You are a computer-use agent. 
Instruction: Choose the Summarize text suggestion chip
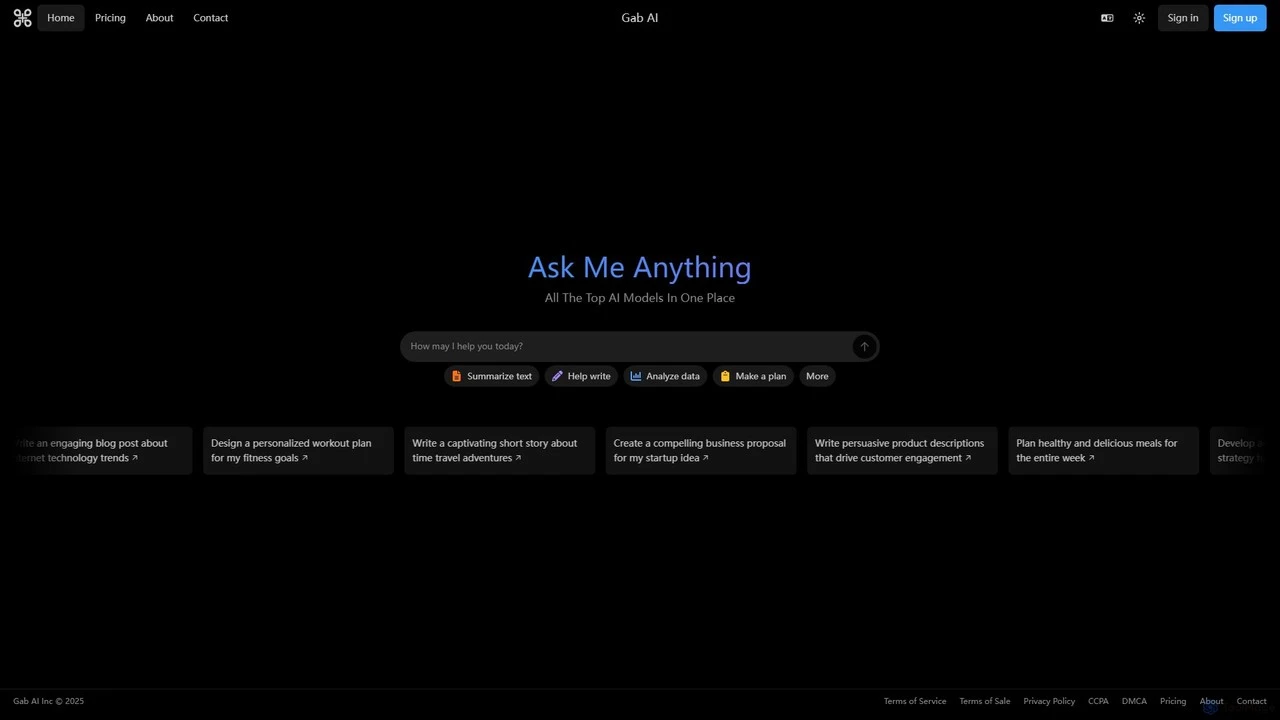tap(491, 376)
